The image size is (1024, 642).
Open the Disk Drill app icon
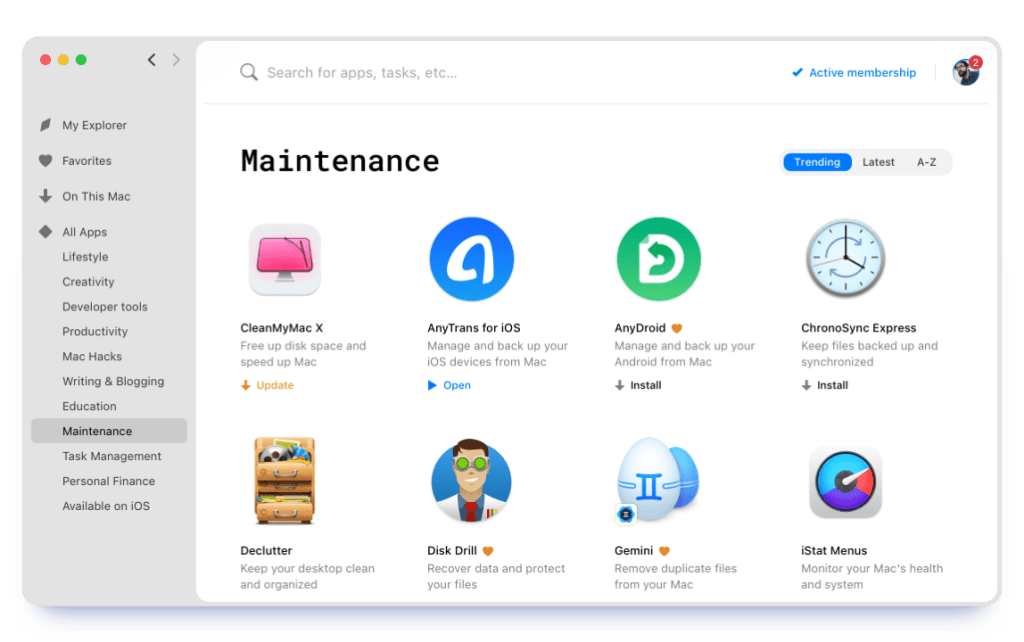pyautogui.click(x=471, y=481)
